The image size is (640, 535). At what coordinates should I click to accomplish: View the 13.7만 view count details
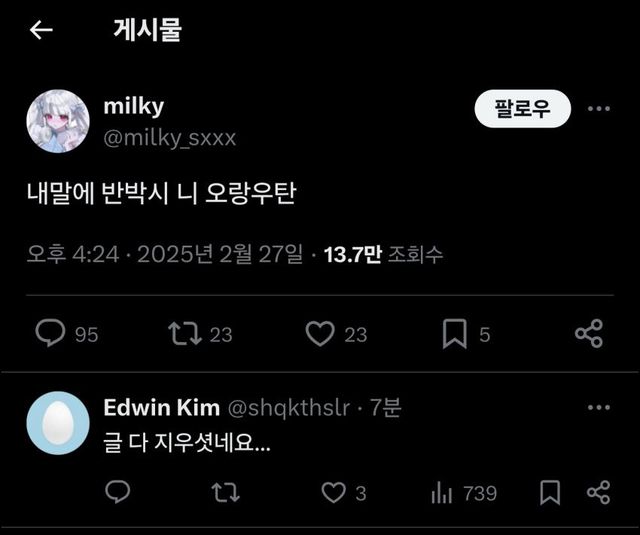383,254
